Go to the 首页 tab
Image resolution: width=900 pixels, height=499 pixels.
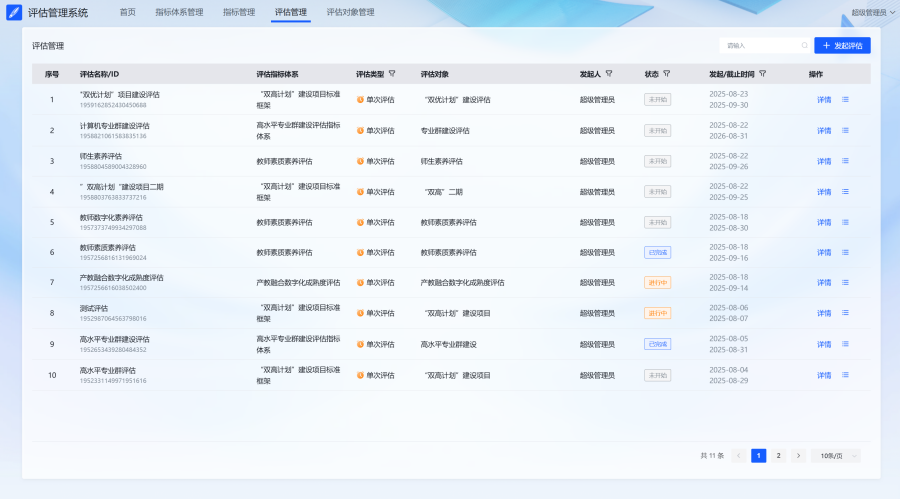click(x=127, y=13)
